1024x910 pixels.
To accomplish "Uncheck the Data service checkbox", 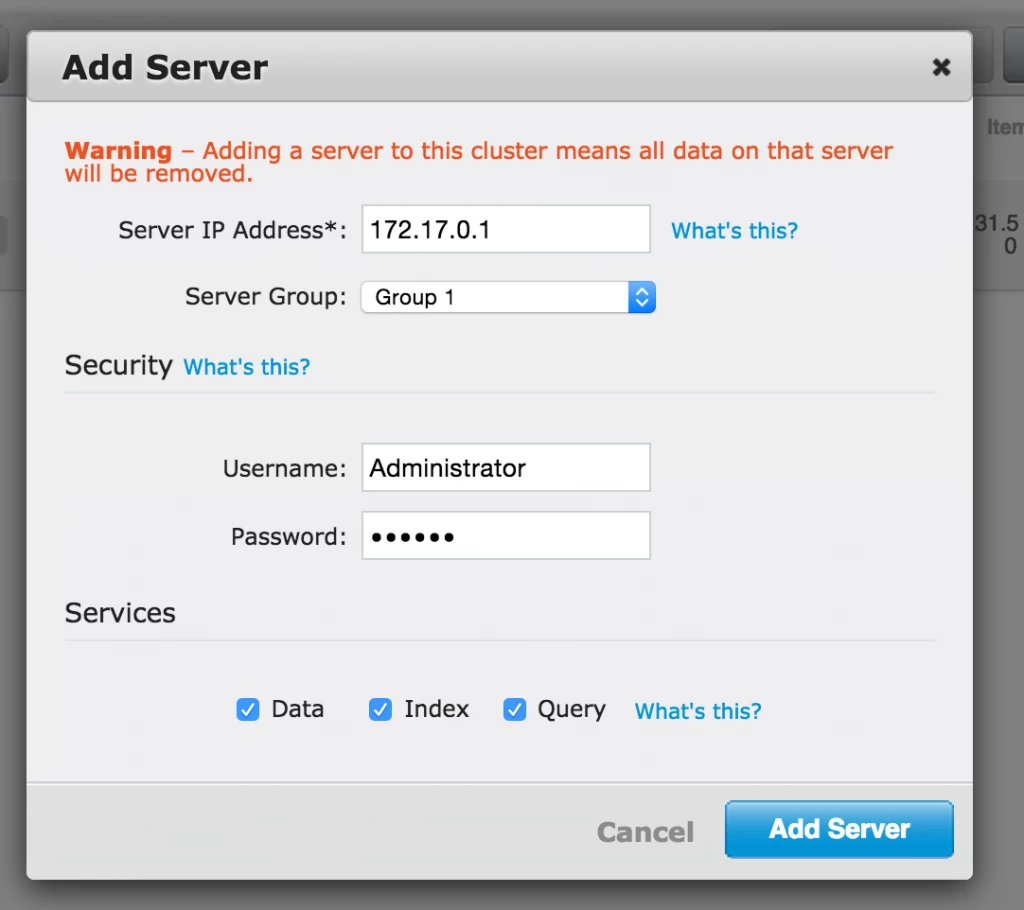I will (248, 709).
